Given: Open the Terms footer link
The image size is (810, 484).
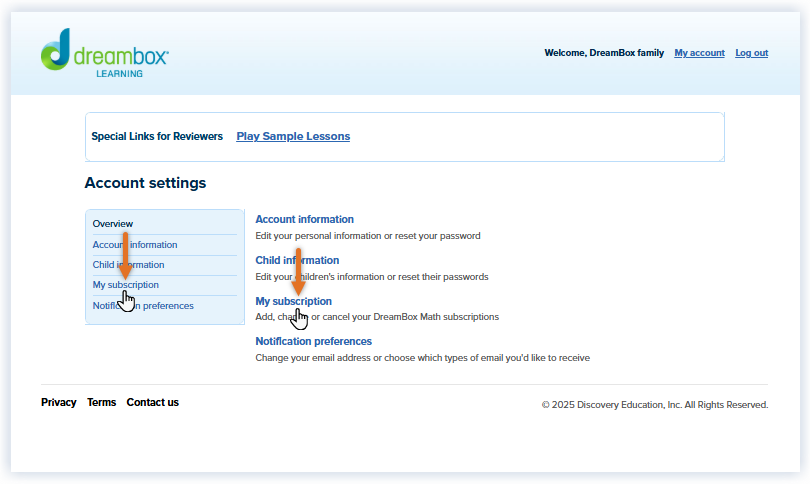Looking at the screenshot, I should [101, 402].
